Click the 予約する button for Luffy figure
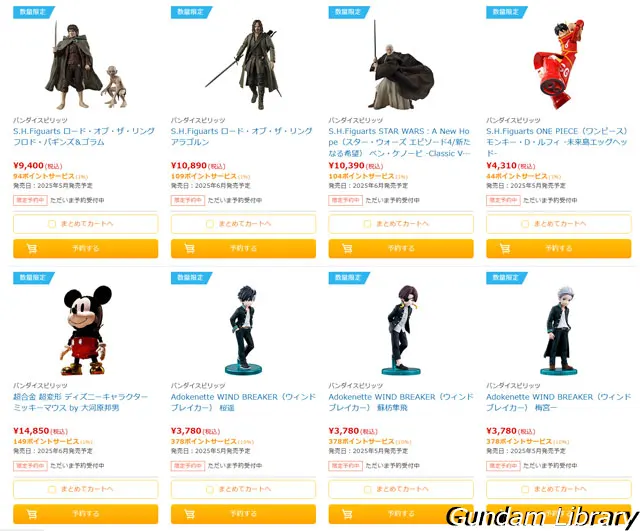 (x=559, y=248)
